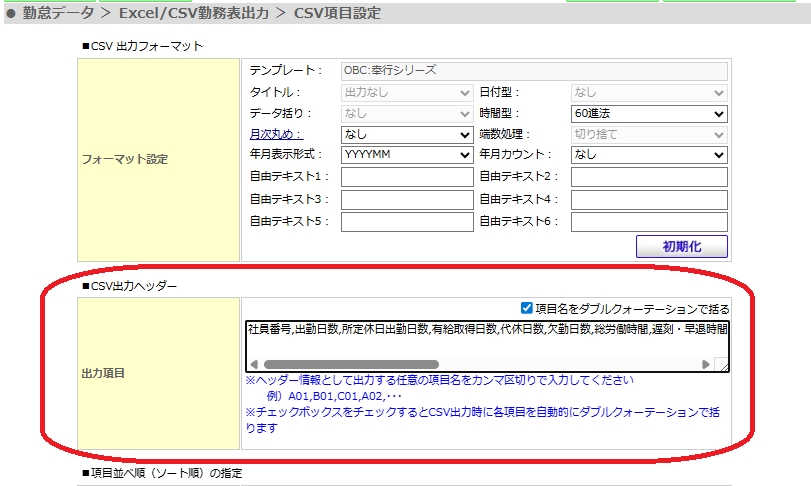Click the 自由テキスト2 input field

tap(648, 177)
